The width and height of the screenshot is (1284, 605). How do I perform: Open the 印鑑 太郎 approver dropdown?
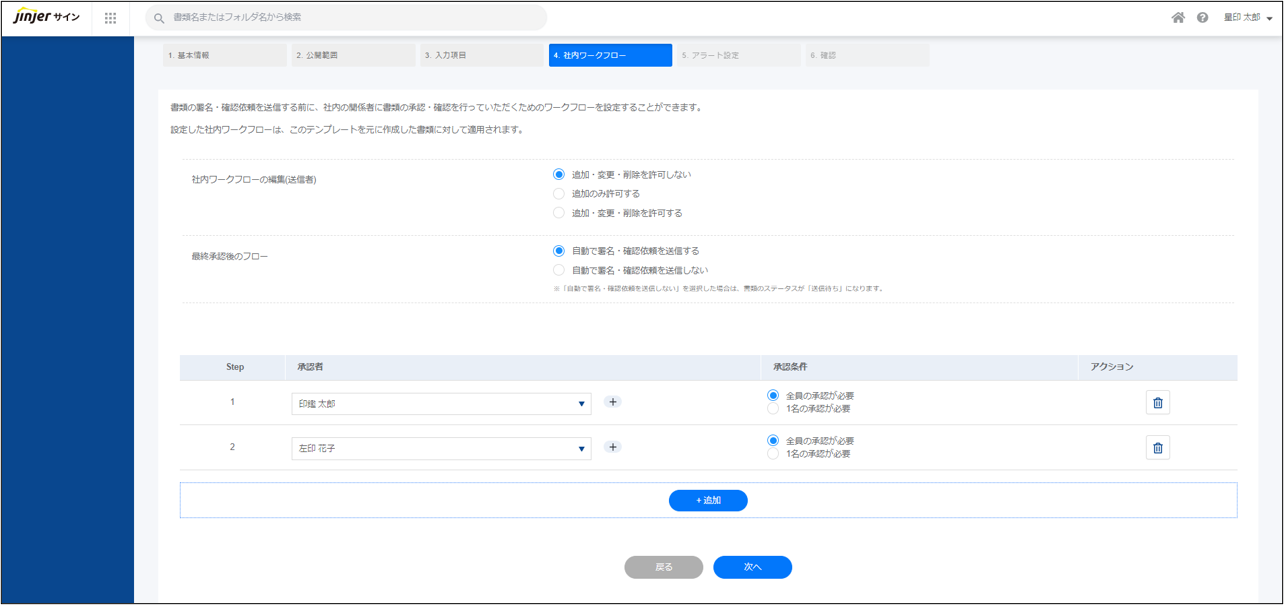(x=440, y=404)
